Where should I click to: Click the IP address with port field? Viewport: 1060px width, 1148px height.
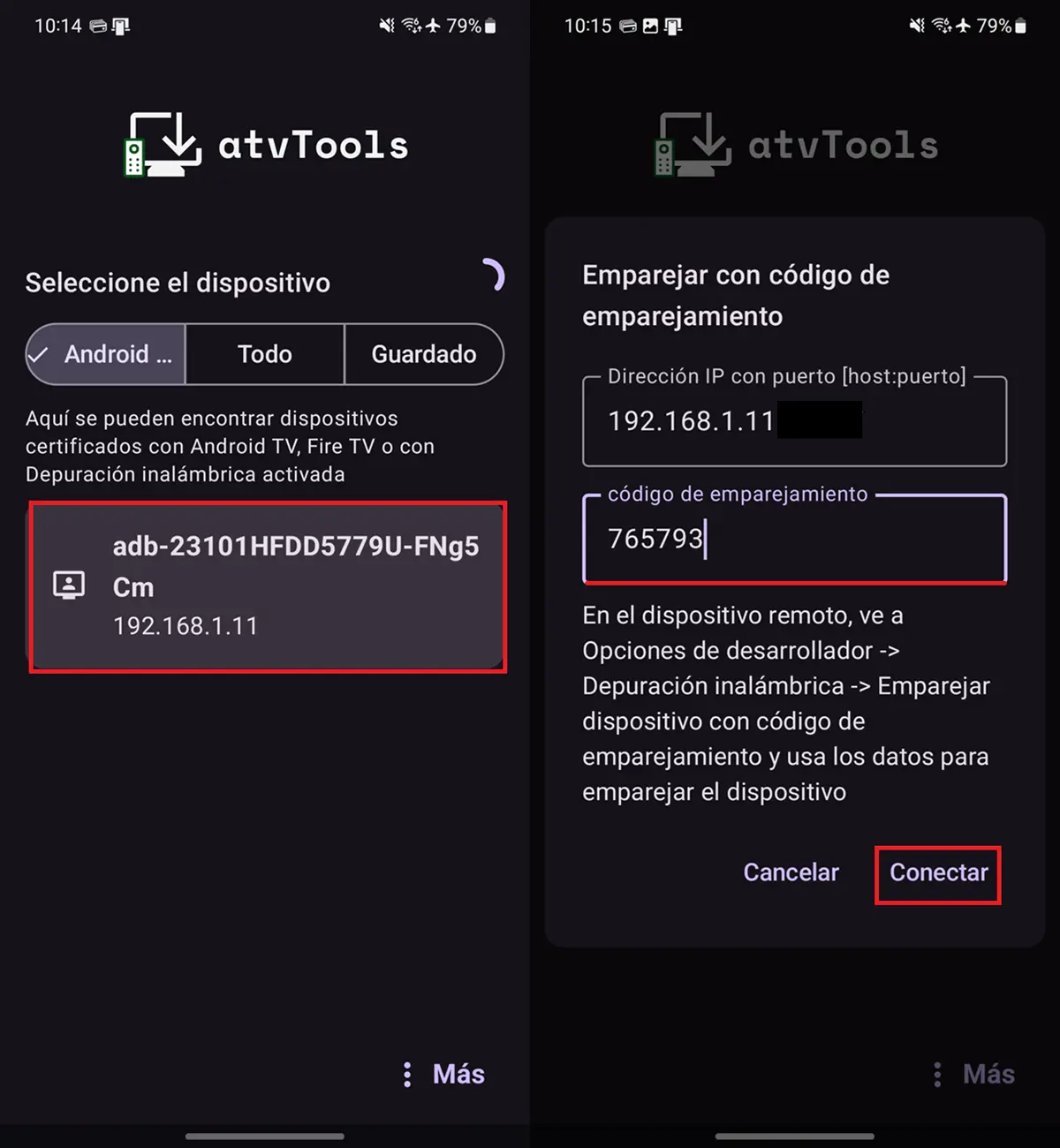[794, 421]
